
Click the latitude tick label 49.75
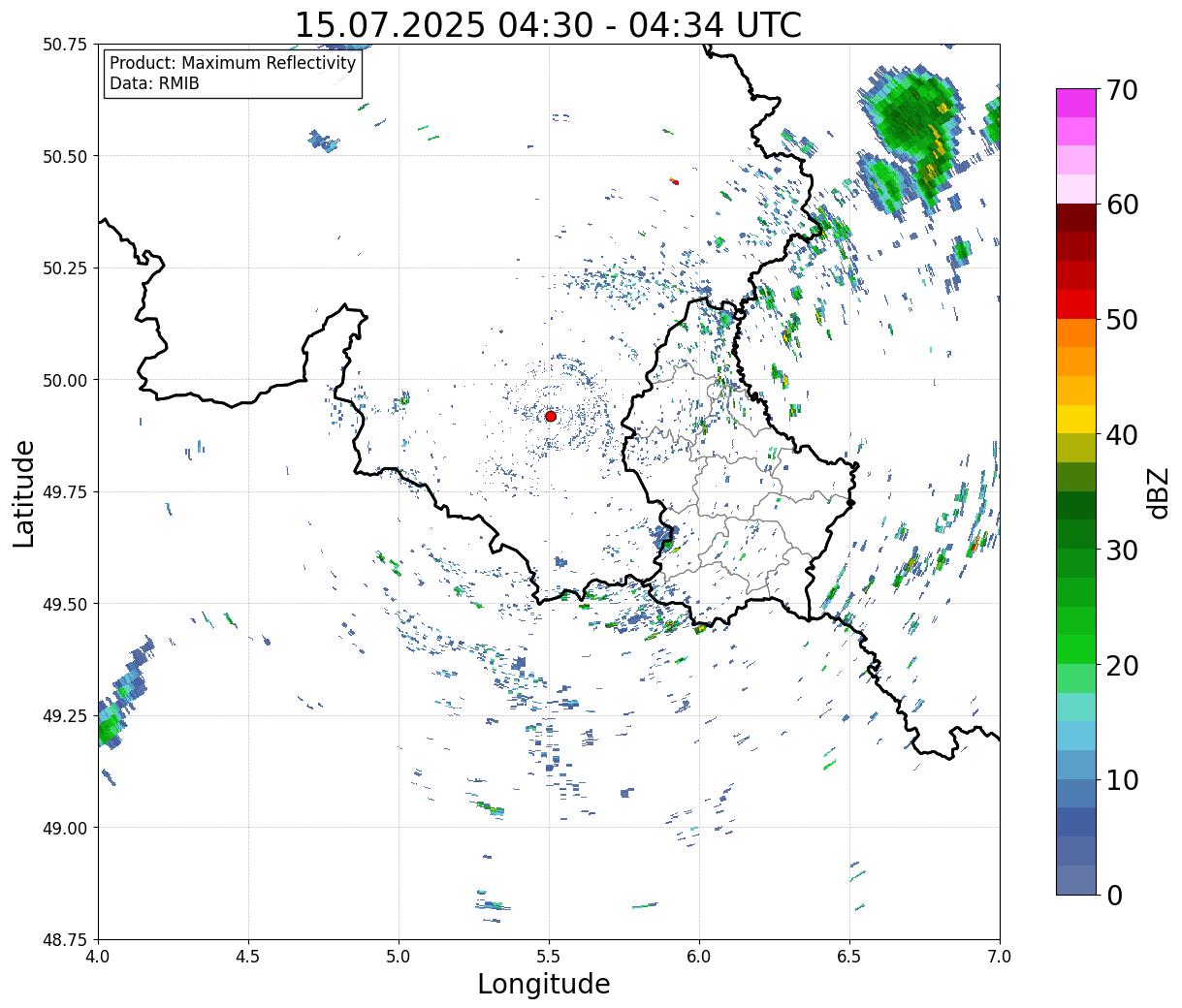65,492
